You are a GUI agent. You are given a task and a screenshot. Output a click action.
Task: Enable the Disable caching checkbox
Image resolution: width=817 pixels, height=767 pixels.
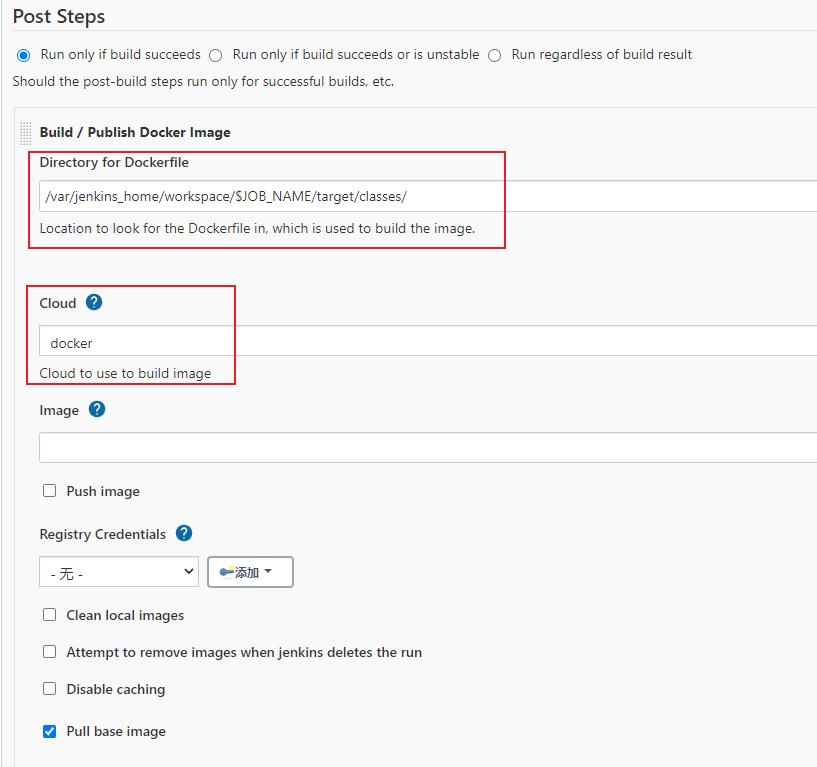(50, 689)
